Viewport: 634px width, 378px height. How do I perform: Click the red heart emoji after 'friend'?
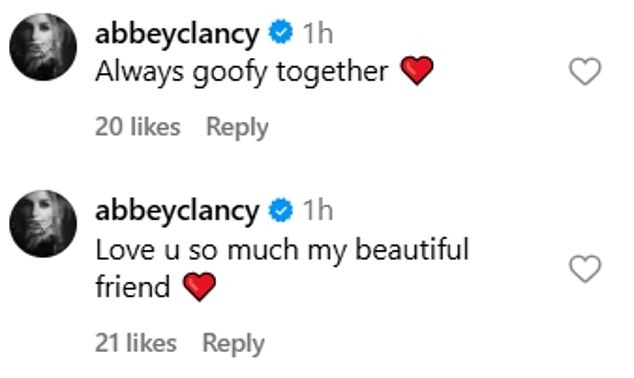[199, 286]
